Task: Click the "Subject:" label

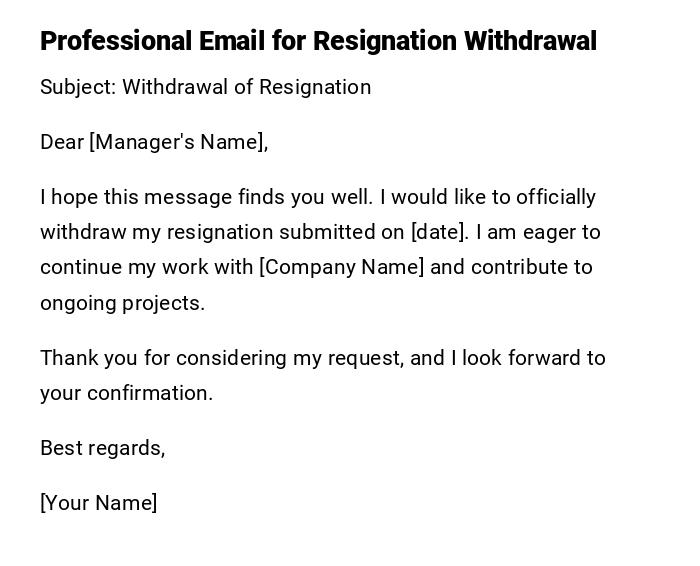Action: click(x=78, y=87)
